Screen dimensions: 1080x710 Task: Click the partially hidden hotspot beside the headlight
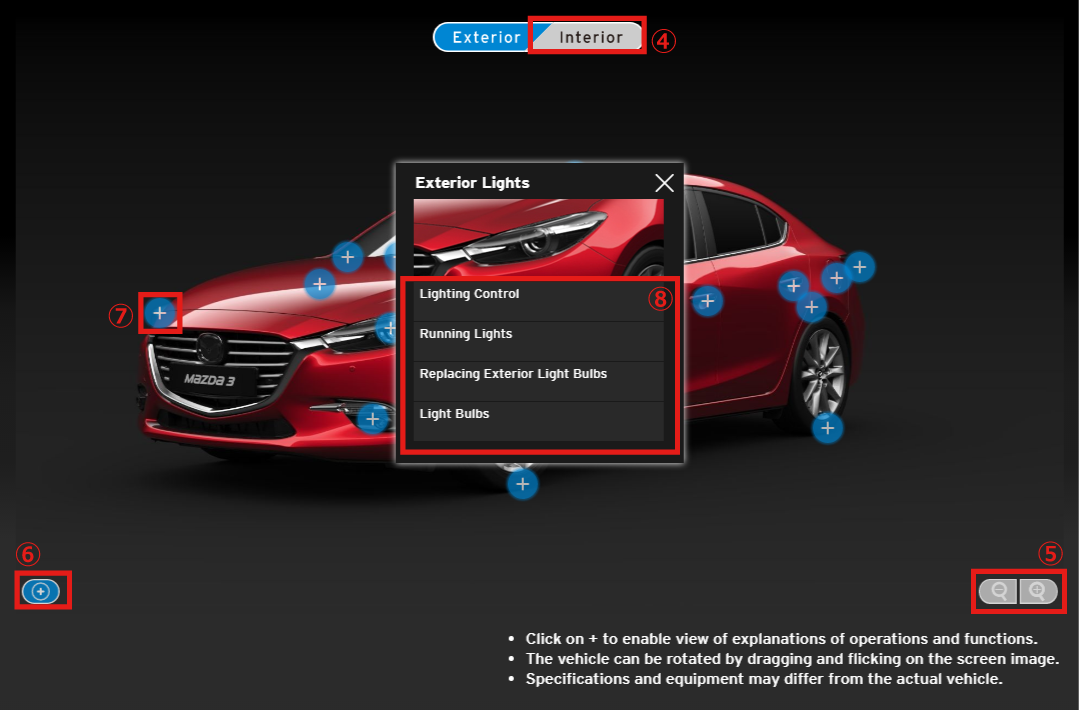coord(386,327)
